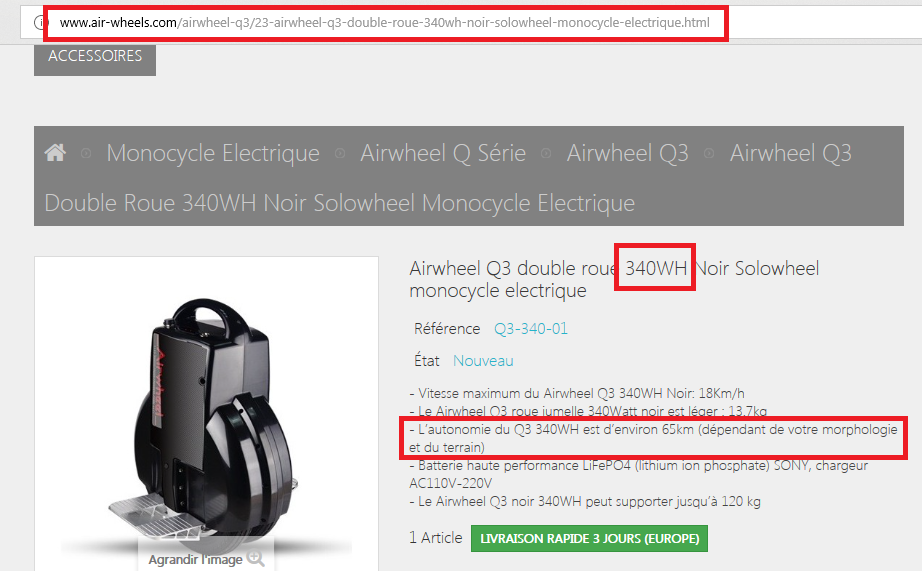Click breadcrumb separator before first Airwheel Q3
This screenshot has width=922, height=571.
coord(546,153)
